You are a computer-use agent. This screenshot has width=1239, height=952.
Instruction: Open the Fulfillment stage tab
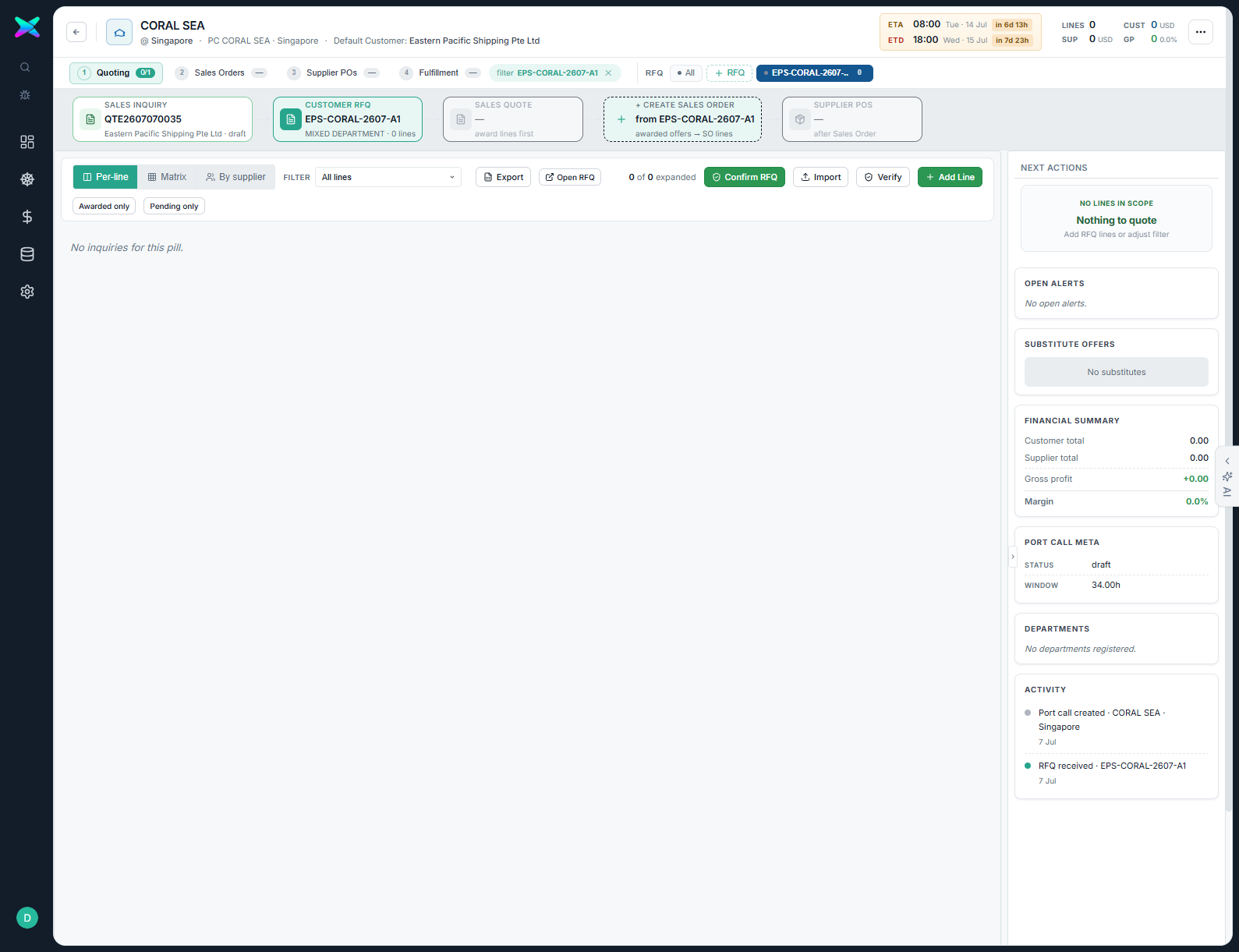tap(441, 73)
